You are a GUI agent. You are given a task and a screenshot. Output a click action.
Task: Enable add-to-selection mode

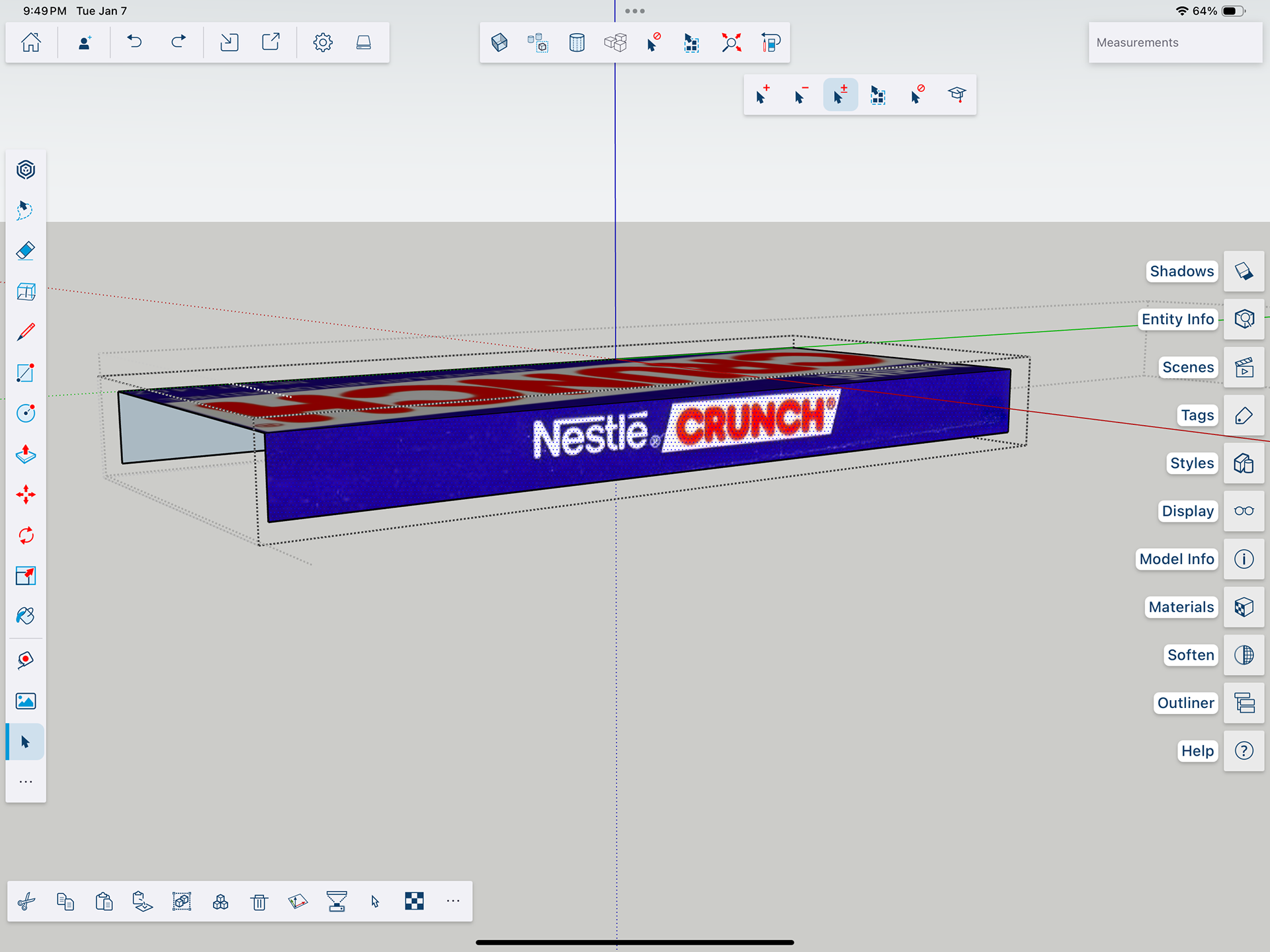pyautogui.click(x=763, y=95)
